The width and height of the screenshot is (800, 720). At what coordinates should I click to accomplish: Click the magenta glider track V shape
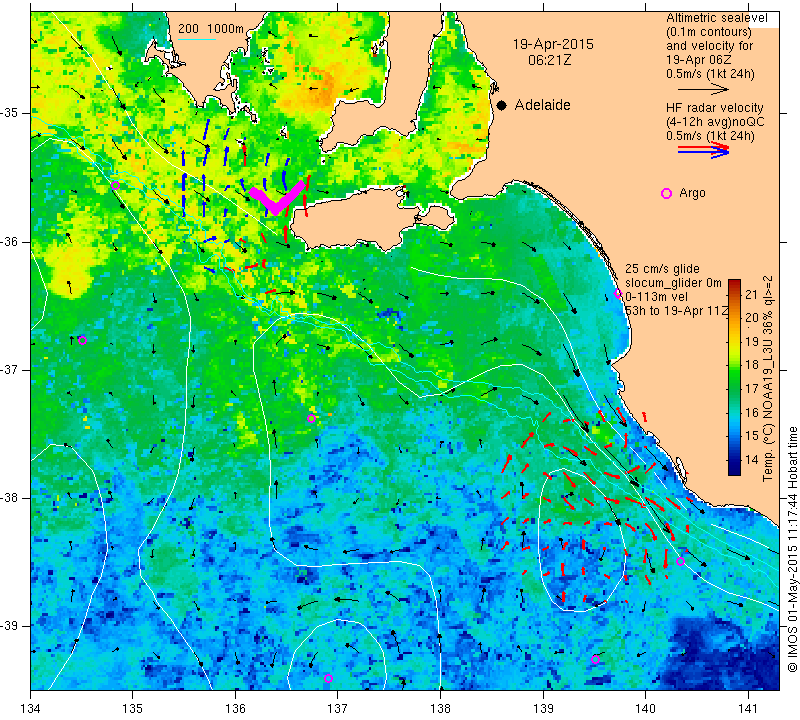pyautogui.click(x=277, y=196)
